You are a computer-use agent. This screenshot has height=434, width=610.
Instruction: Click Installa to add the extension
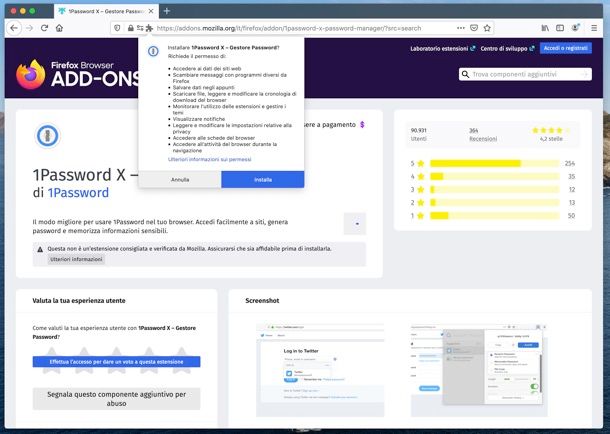(263, 180)
